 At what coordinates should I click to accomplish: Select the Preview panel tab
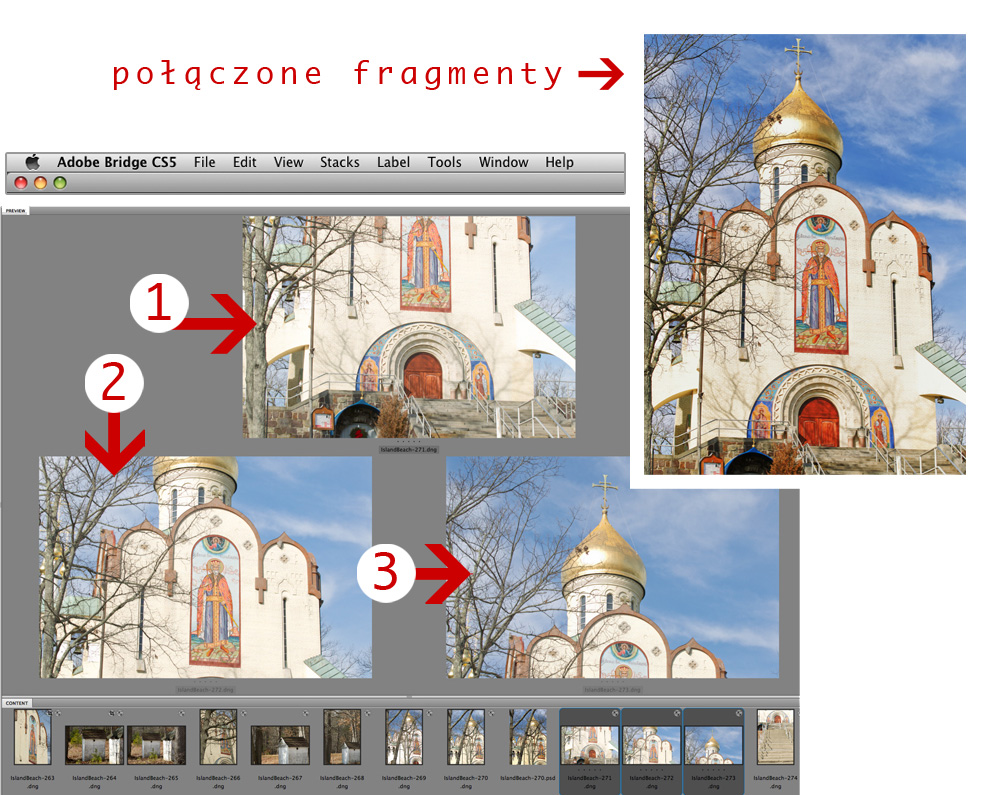(17, 211)
